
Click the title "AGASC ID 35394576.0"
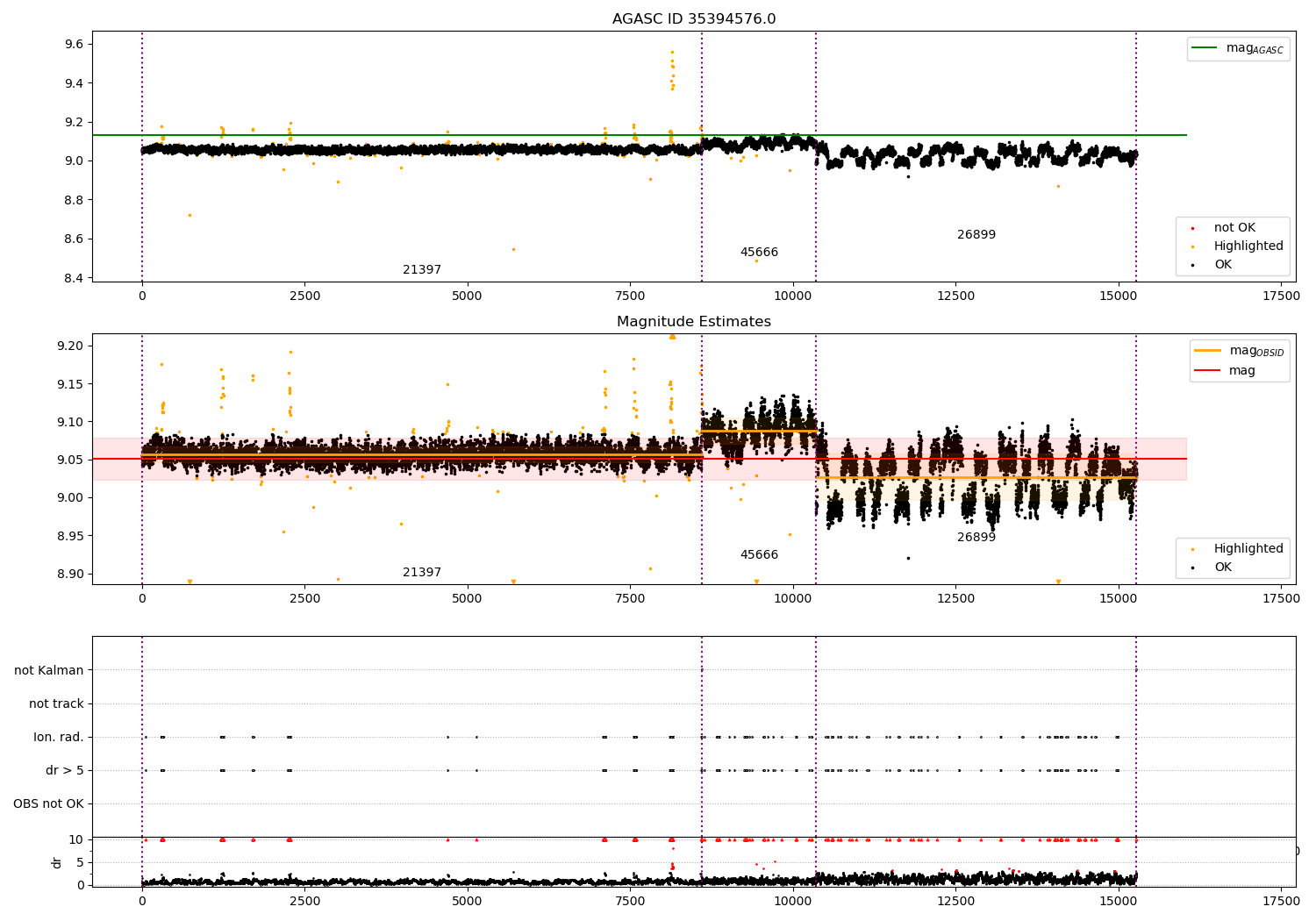(694, 19)
